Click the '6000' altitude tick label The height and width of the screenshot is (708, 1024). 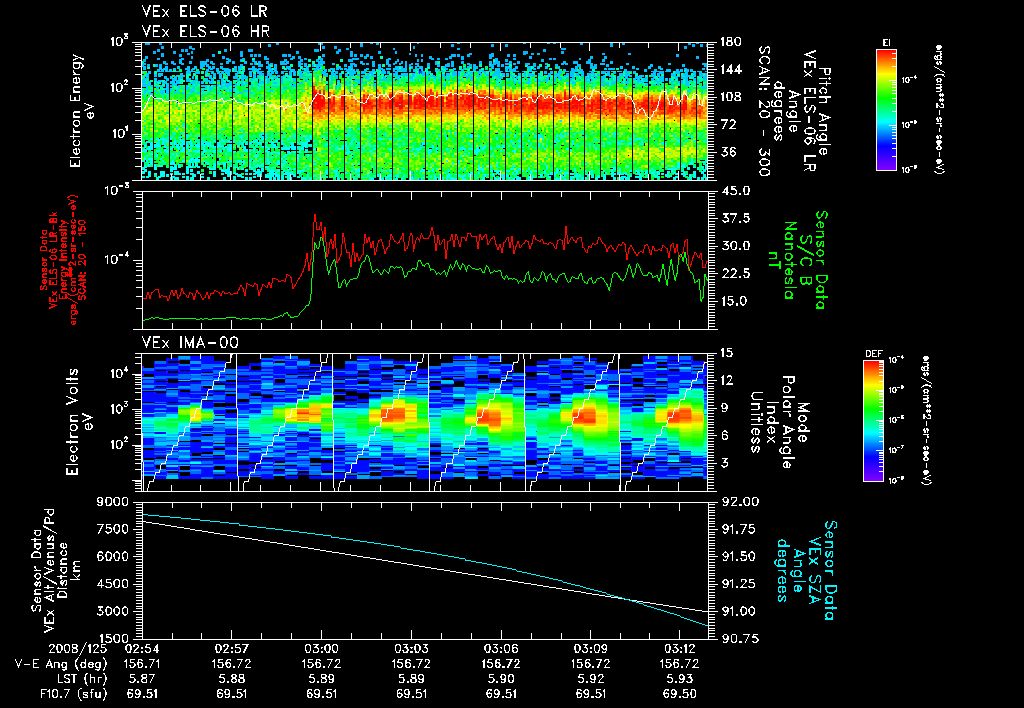click(x=114, y=557)
